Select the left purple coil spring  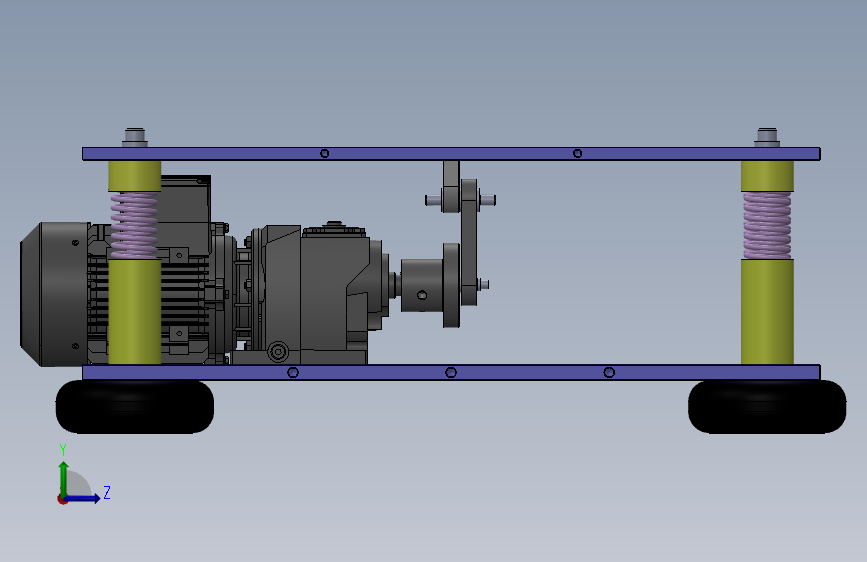pyautogui.click(x=134, y=226)
